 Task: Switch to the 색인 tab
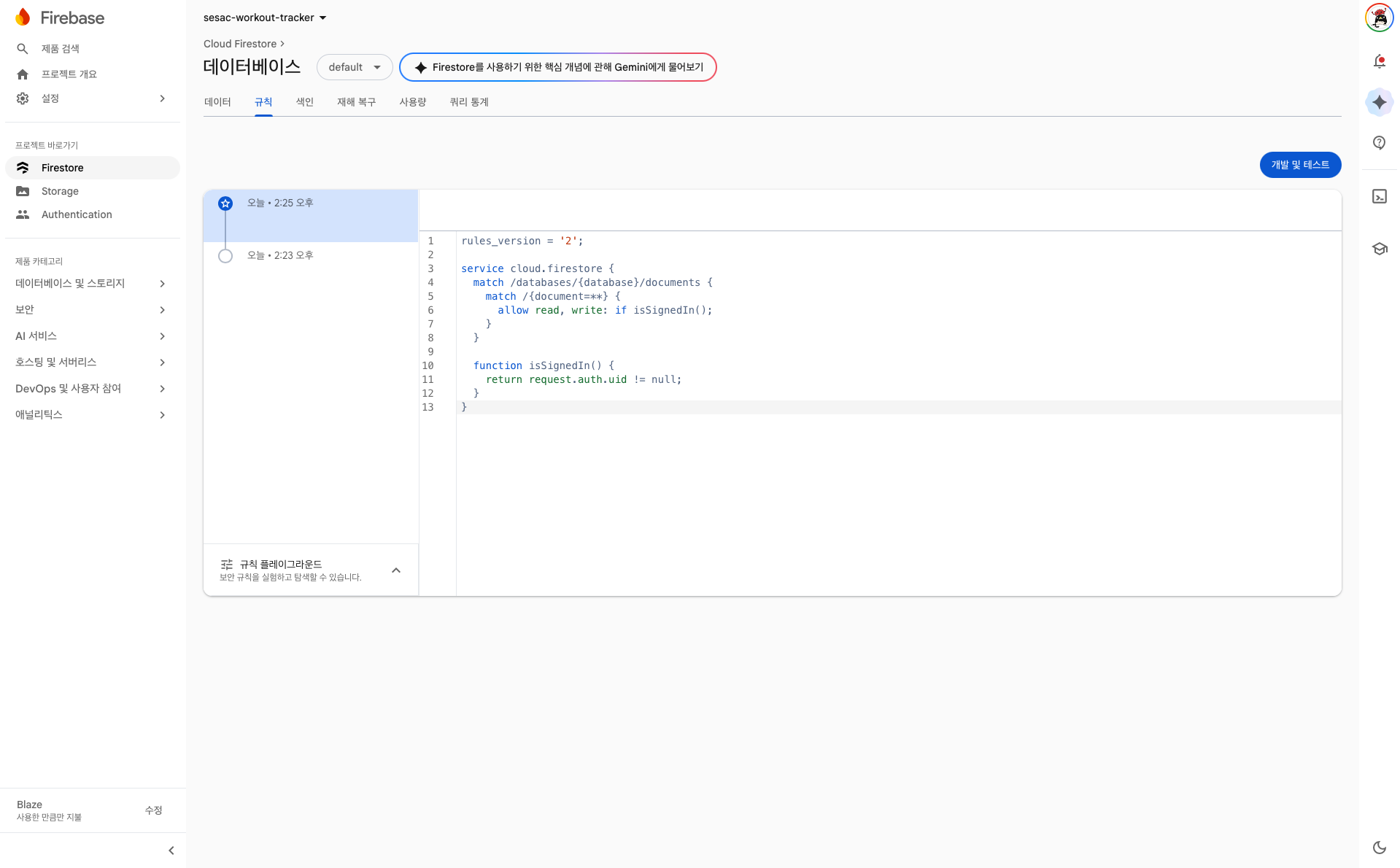[x=305, y=102]
